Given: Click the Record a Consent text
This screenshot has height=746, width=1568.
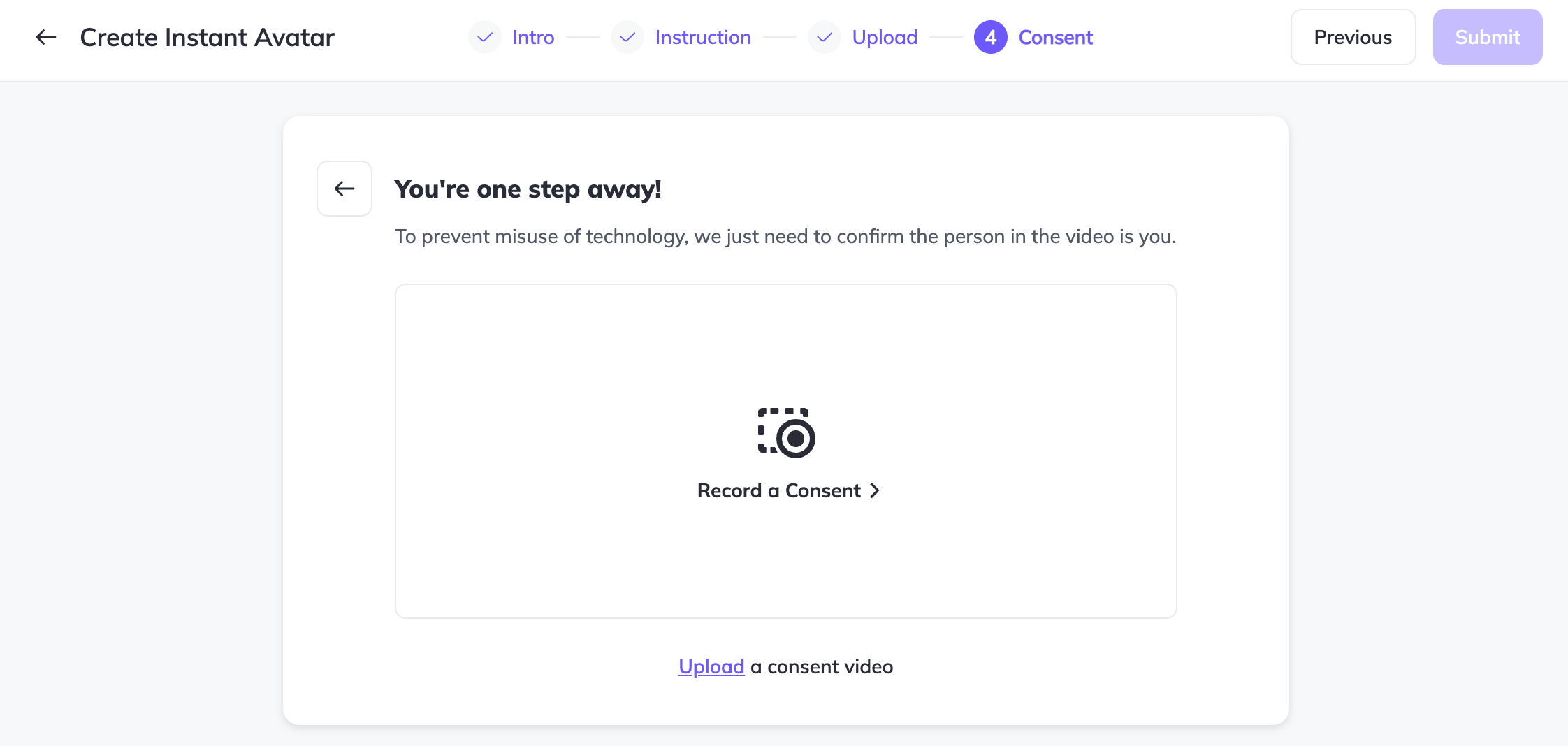Looking at the screenshot, I should point(778,491).
